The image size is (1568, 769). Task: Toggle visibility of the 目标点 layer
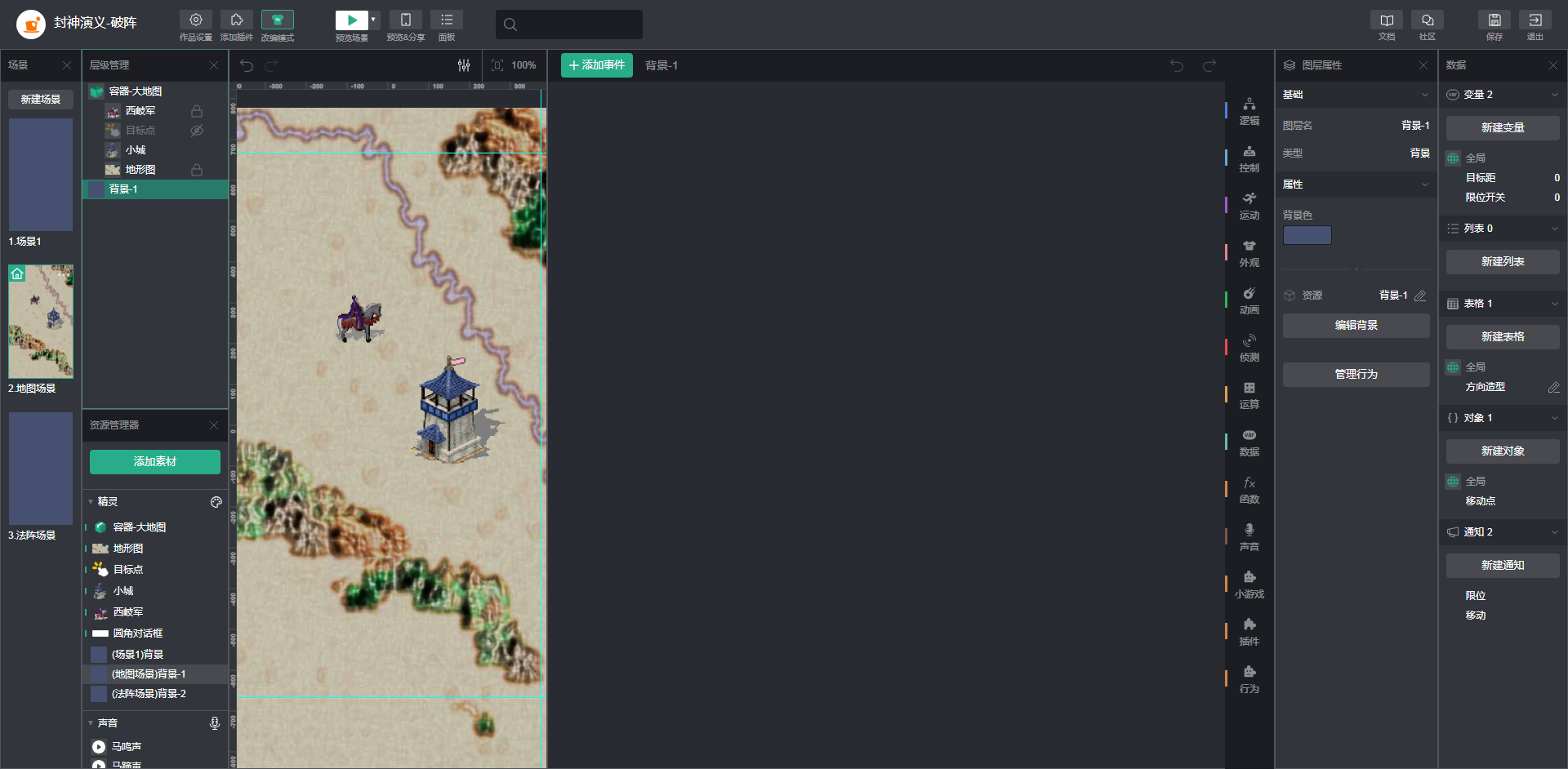[197, 131]
